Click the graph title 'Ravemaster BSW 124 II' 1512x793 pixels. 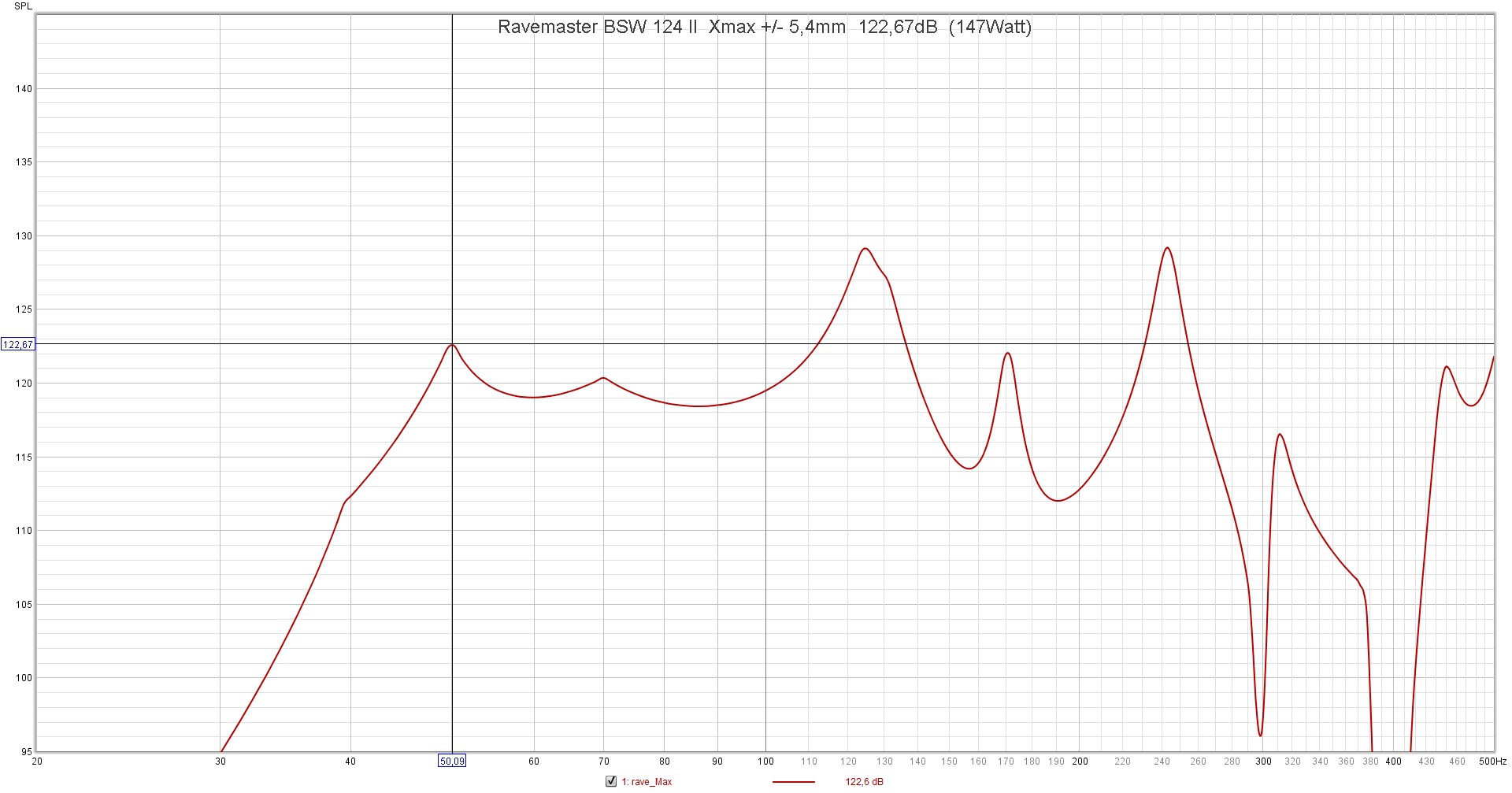click(x=598, y=27)
